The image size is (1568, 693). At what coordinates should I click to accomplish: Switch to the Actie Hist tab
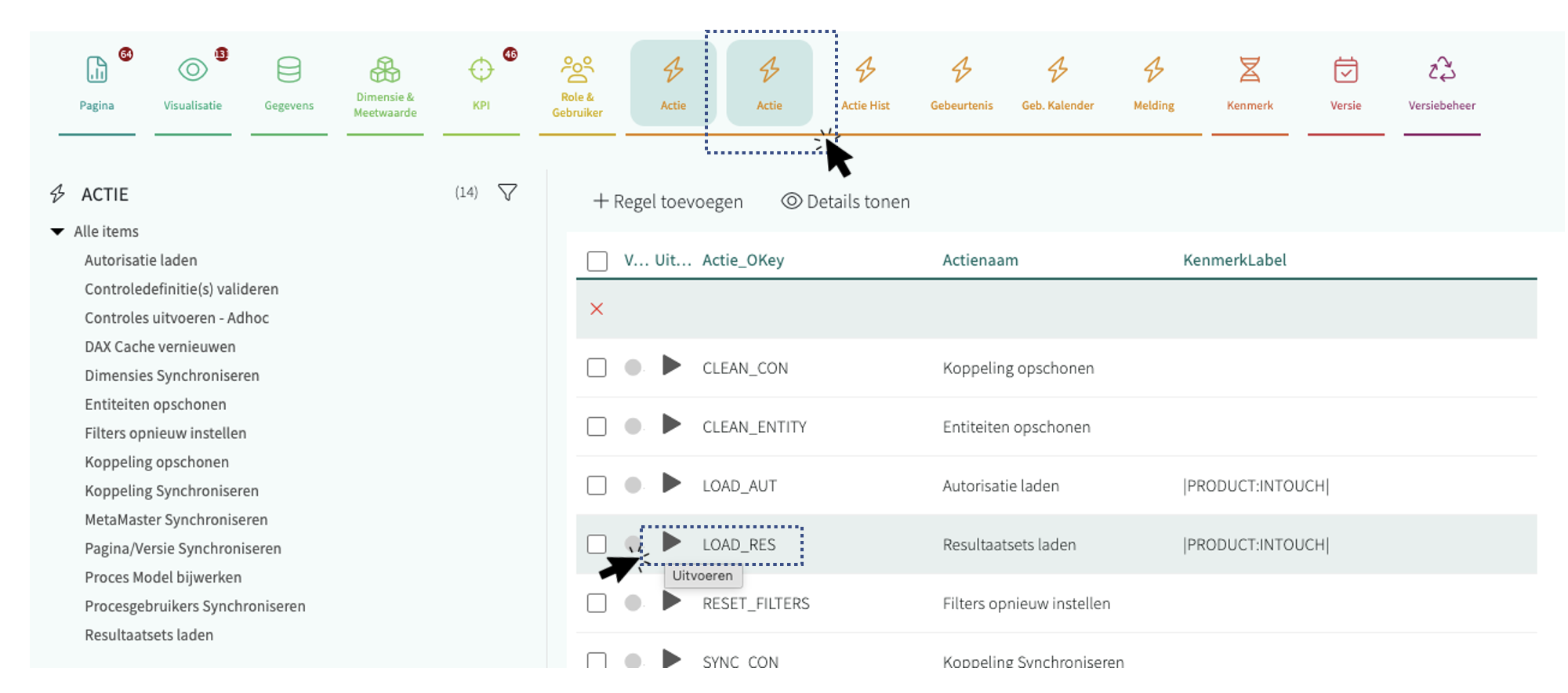click(x=866, y=83)
